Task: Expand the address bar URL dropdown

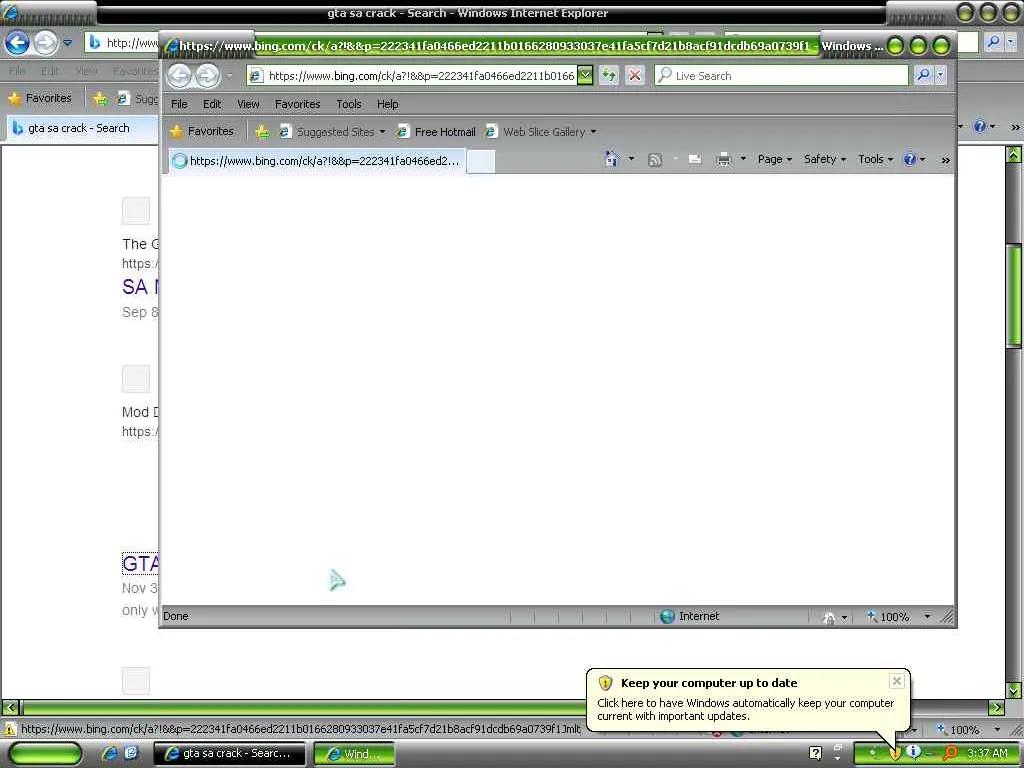Action: 585,76
